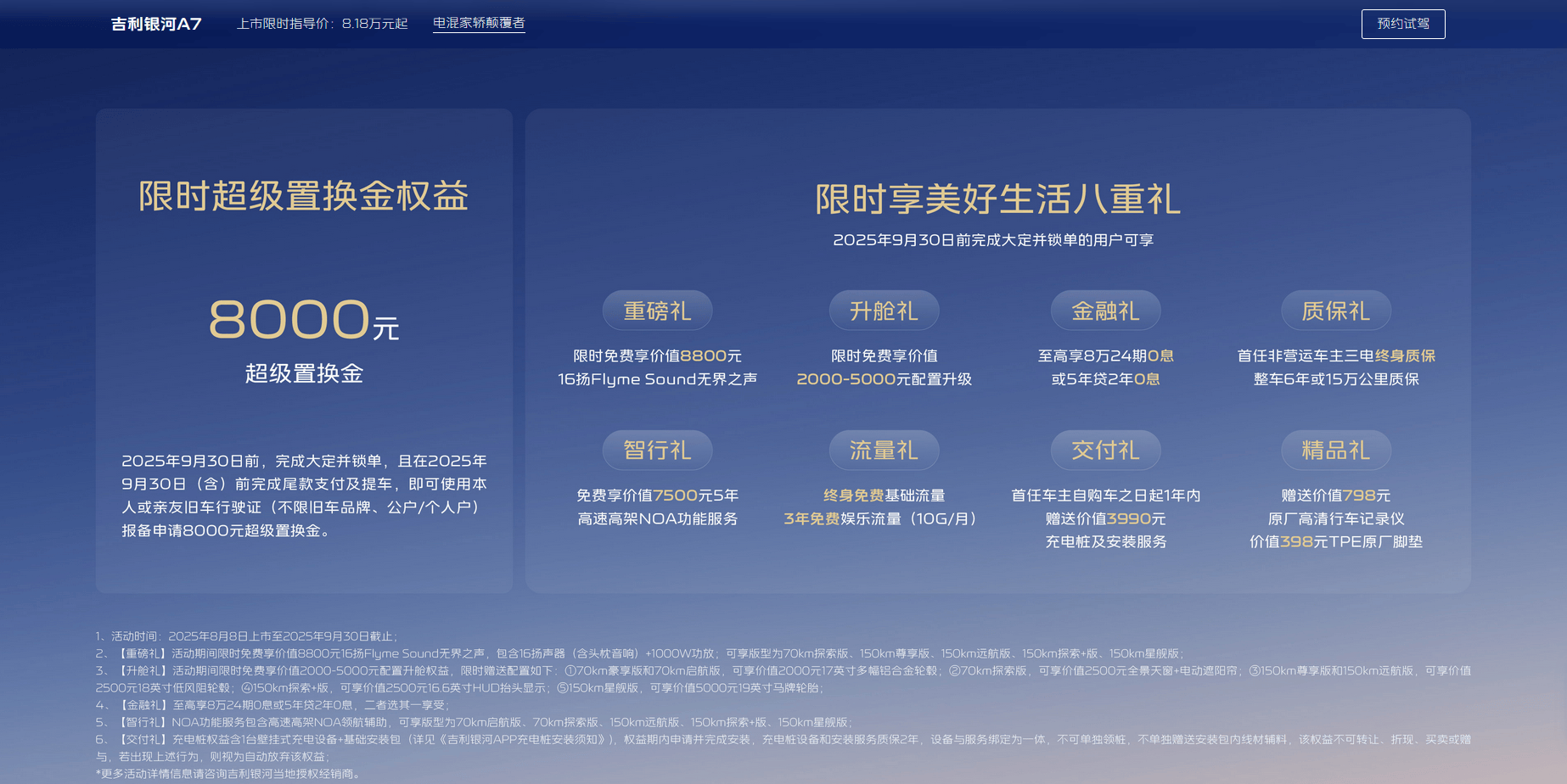Click 赠送价值3990元 text
1567x784 pixels.
[x=1105, y=518]
